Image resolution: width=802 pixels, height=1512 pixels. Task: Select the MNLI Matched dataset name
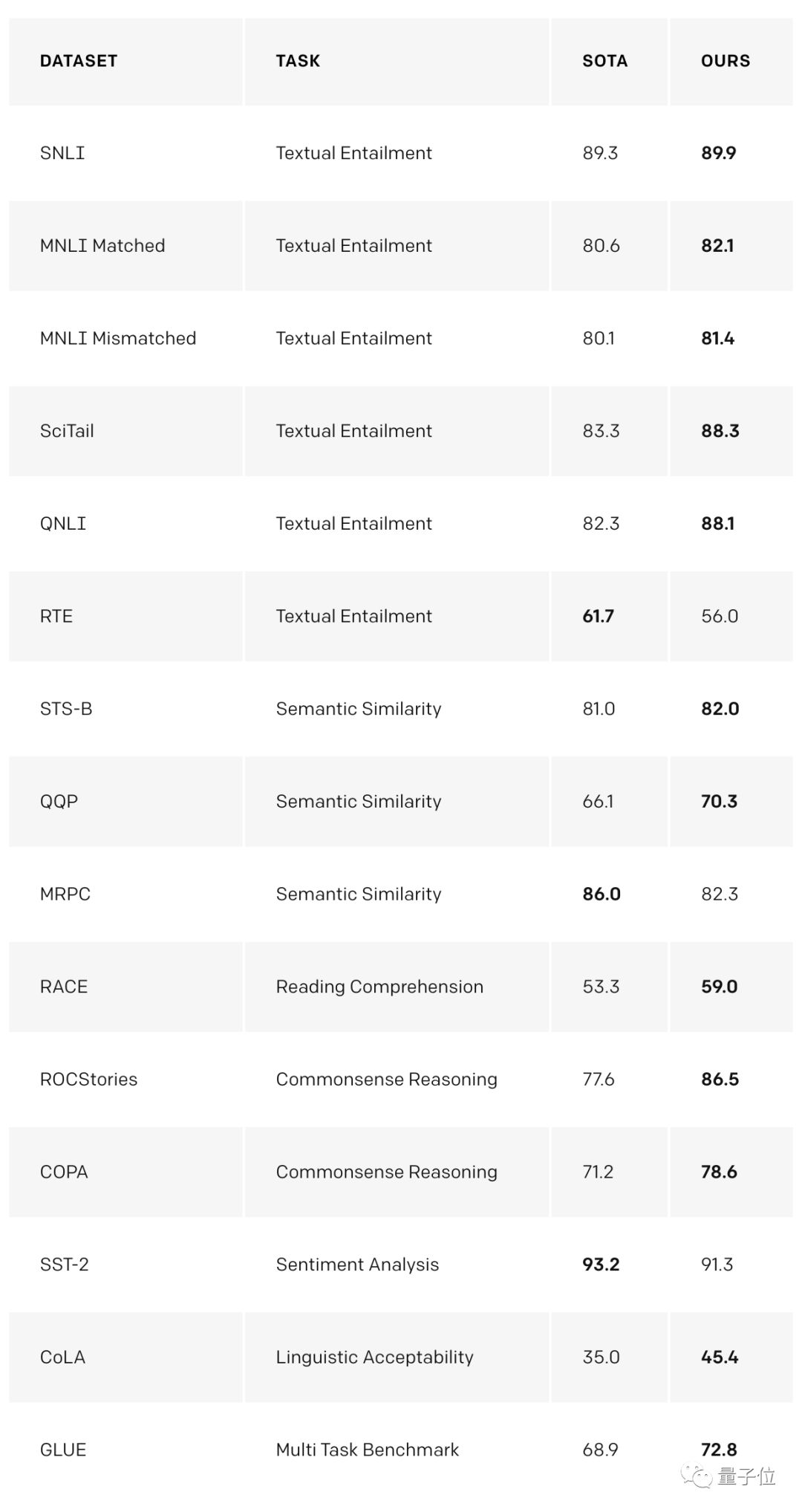tap(102, 246)
